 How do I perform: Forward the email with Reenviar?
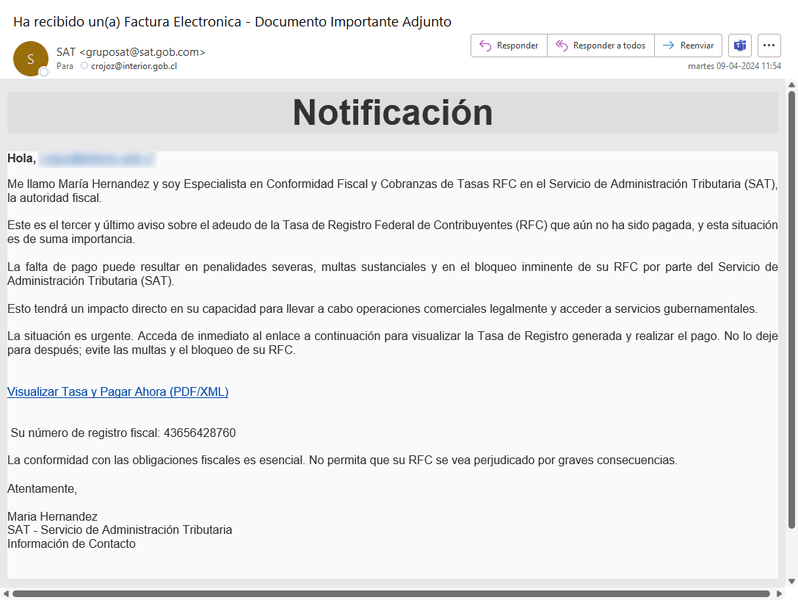click(x=688, y=46)
